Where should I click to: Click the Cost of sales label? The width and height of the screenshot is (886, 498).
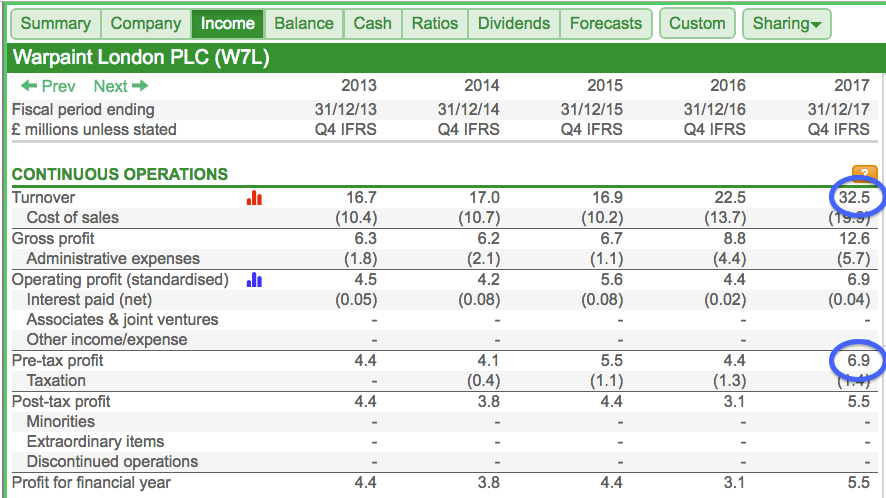(73, 218)
